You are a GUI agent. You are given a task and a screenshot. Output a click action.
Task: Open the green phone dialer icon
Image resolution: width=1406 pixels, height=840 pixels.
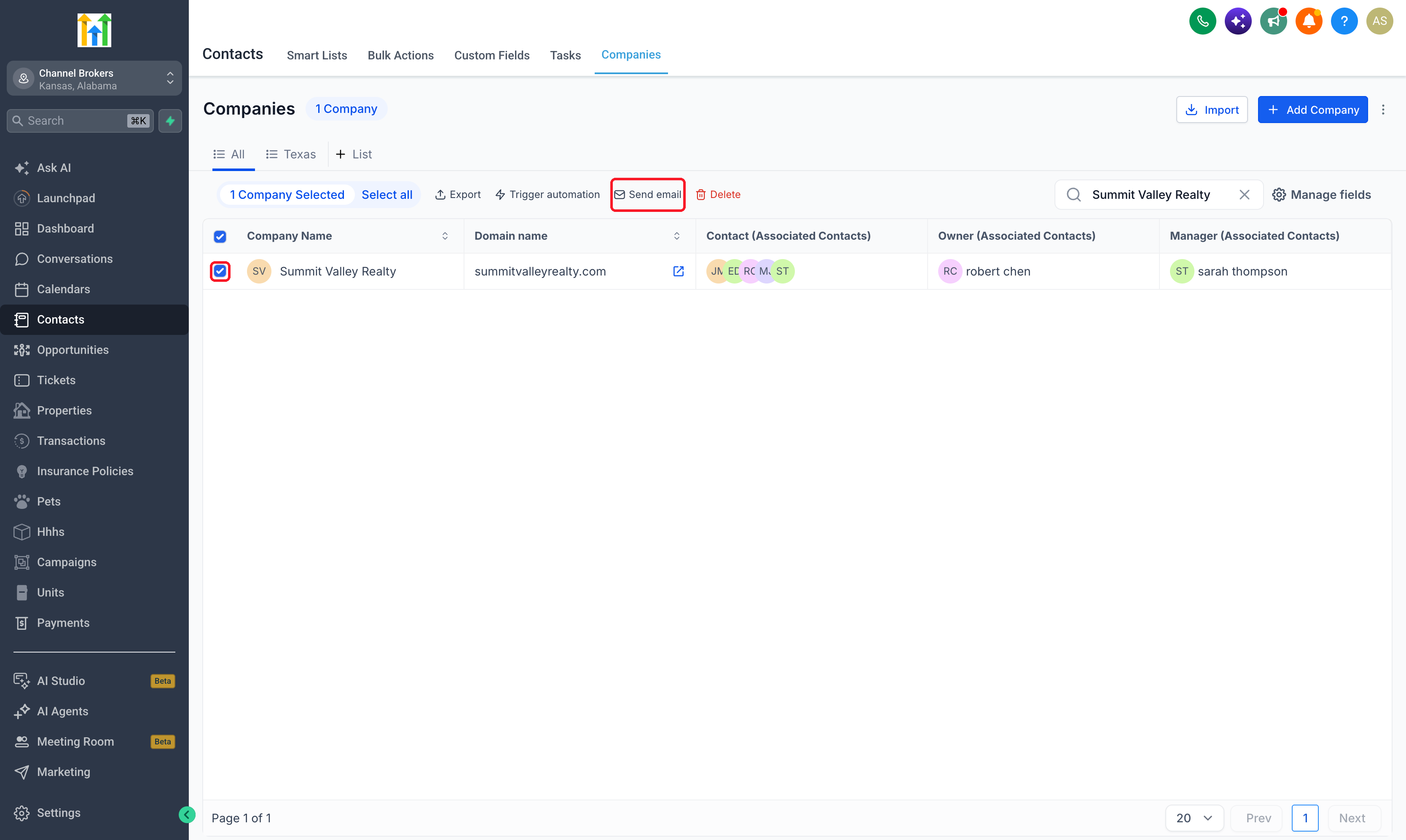(x=1202, y=21)
